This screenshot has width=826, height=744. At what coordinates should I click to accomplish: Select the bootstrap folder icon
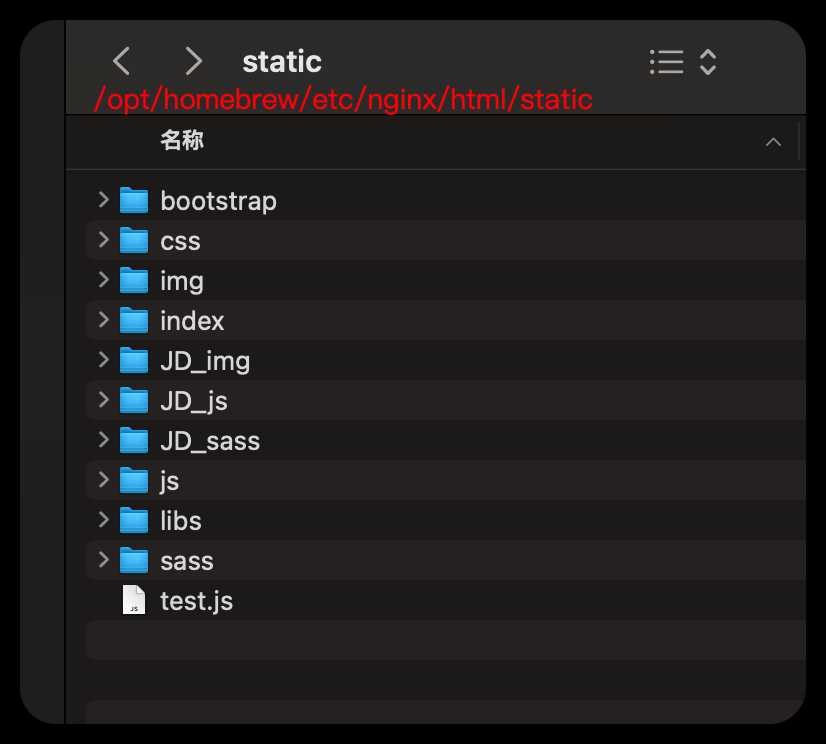click(134, 201)
